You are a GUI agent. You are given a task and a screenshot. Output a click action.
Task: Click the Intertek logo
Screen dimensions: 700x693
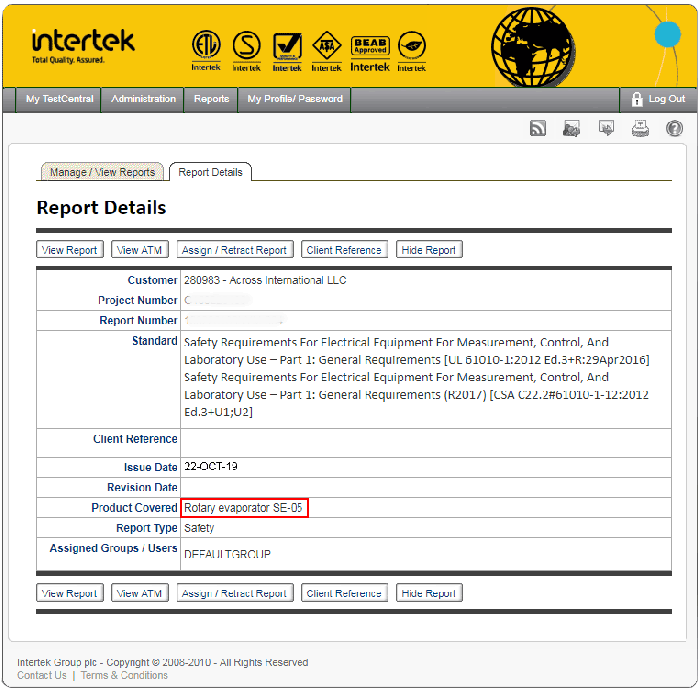pyautogui.click(x=82, y=45)
